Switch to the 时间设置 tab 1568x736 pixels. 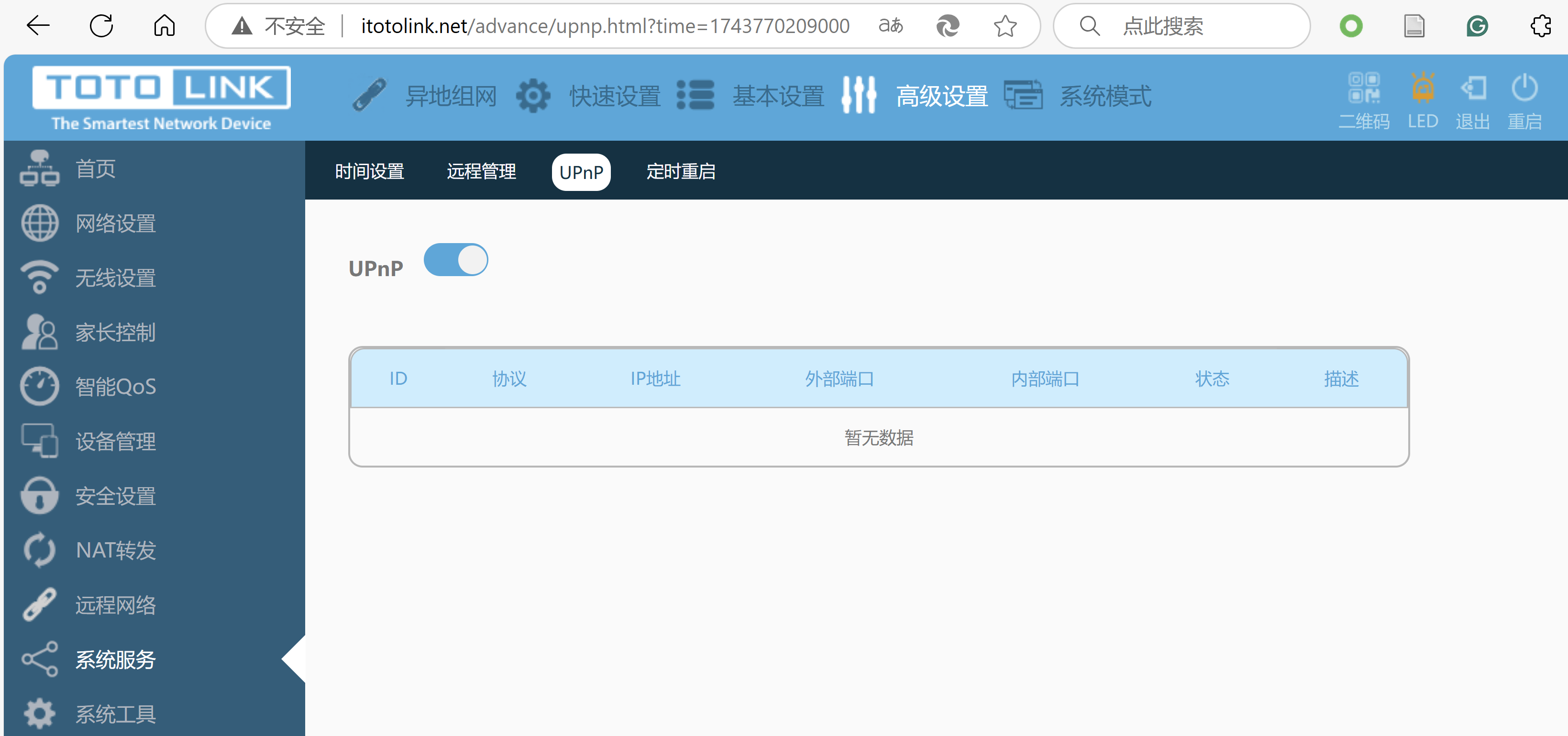[369, 172]
